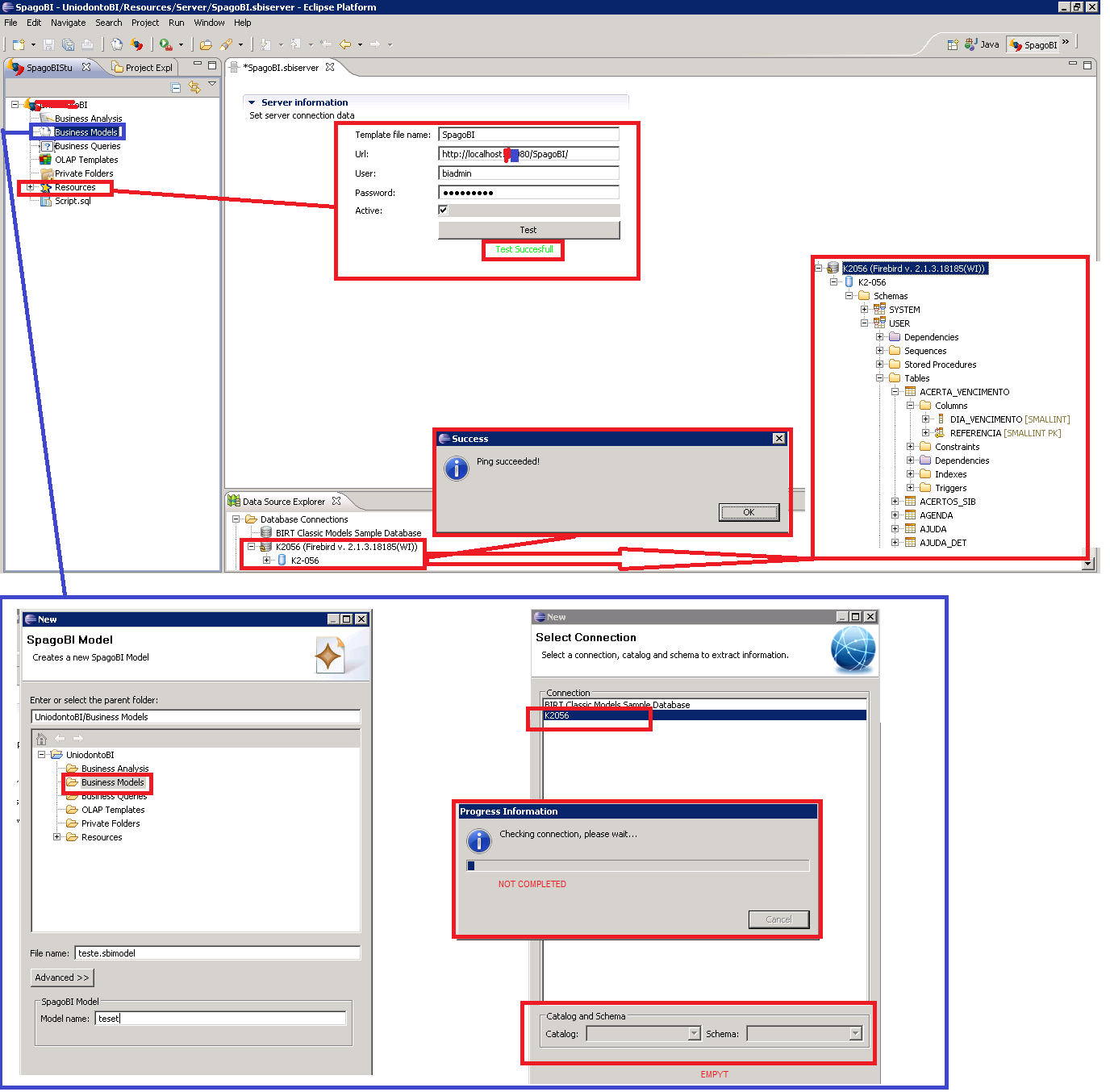This screenshot has width=1110, height=1092.
Task: Expand the Resources tree node
Action: coord(31,187)
